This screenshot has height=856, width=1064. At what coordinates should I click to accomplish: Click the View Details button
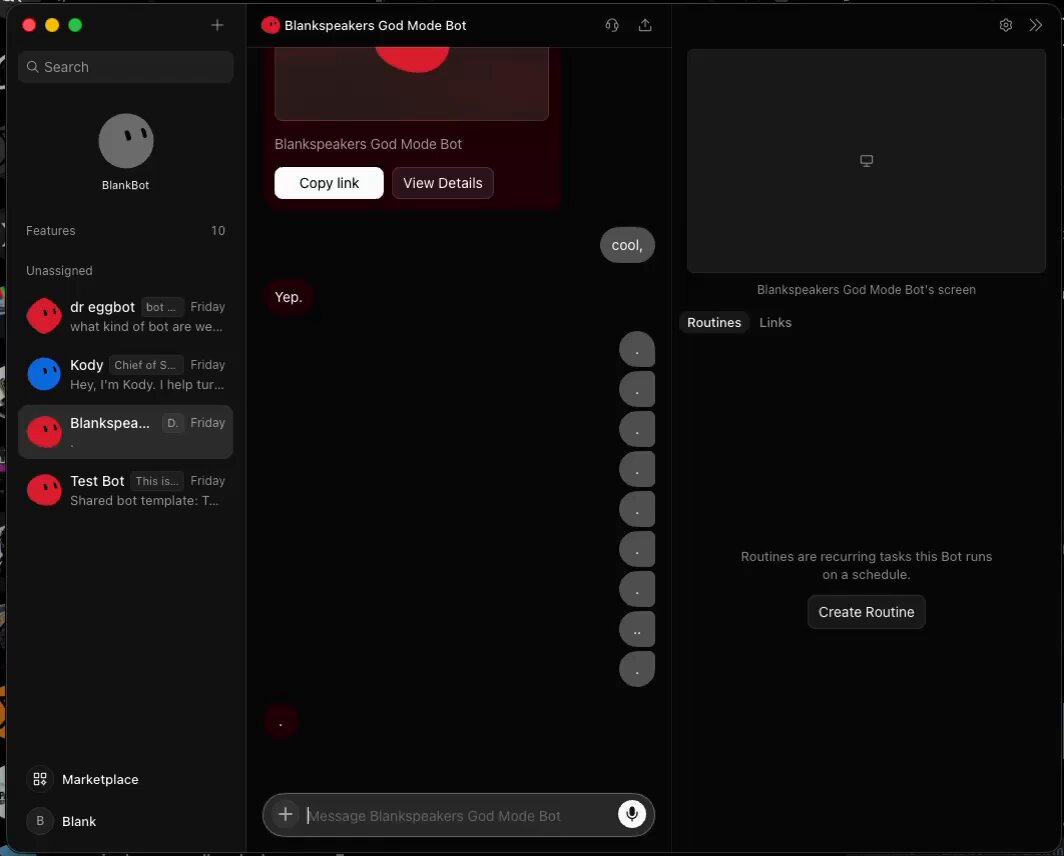[x=443, y=183]
